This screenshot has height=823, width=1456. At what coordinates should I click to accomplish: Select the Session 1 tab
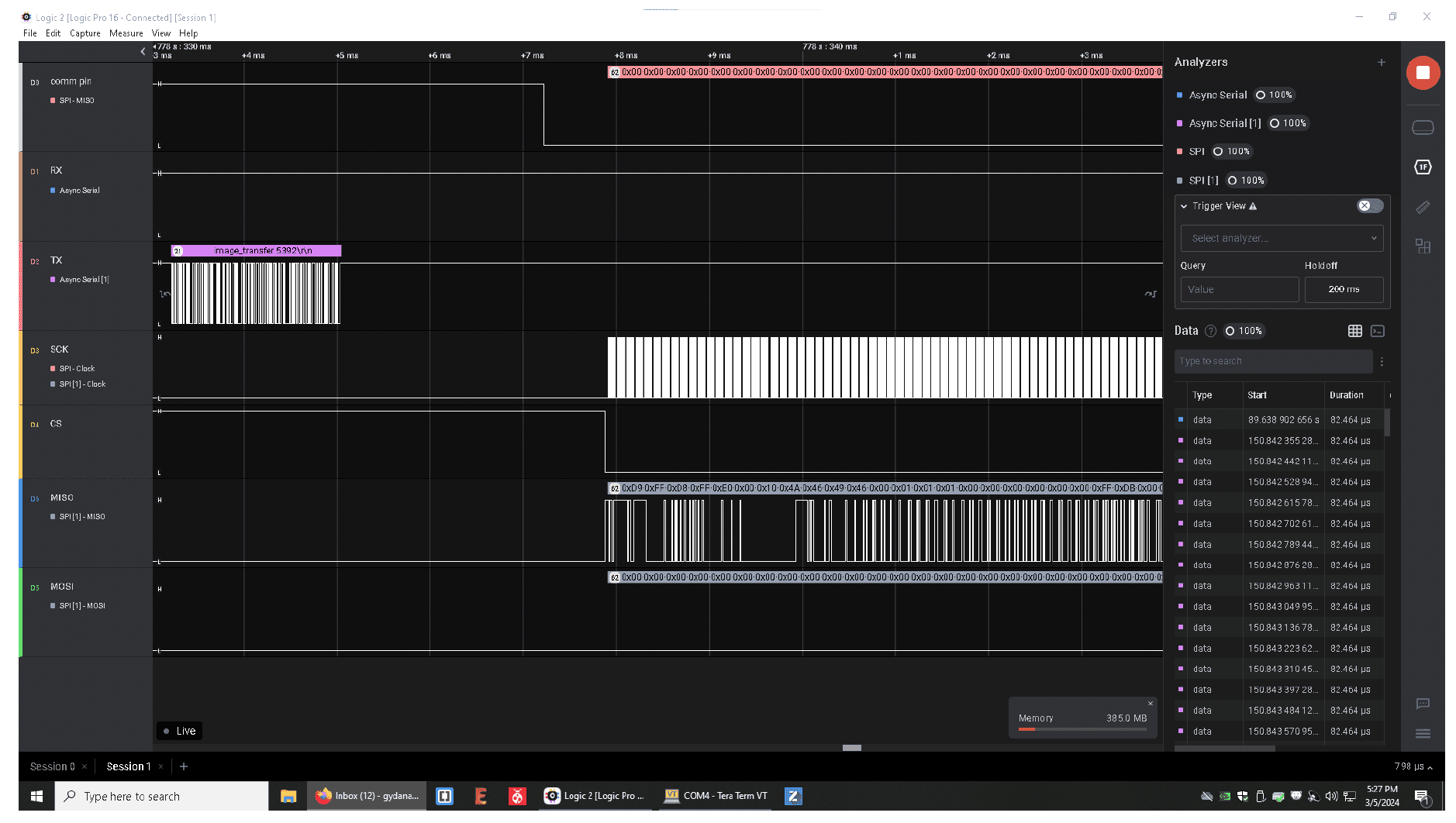click(x=128, y=766)
